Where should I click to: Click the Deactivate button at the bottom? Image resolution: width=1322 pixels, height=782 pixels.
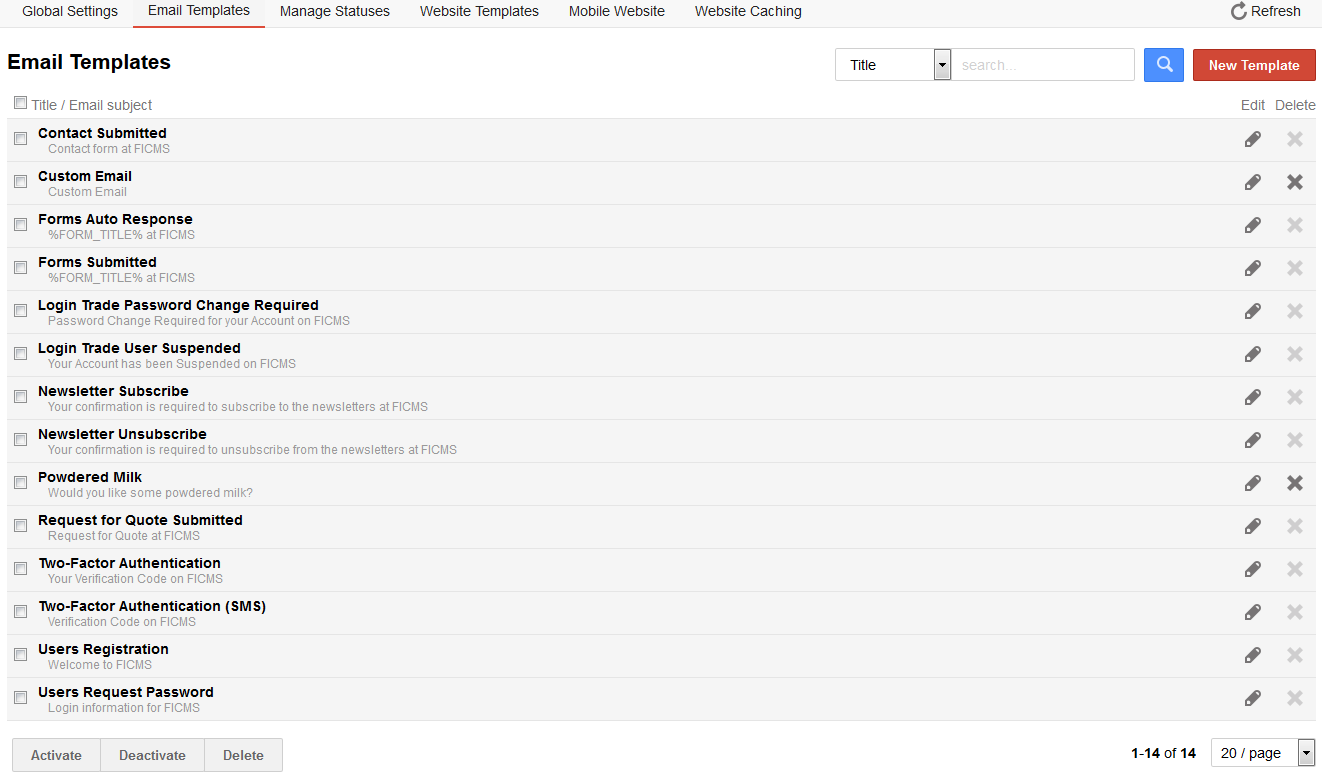(152, 755)
